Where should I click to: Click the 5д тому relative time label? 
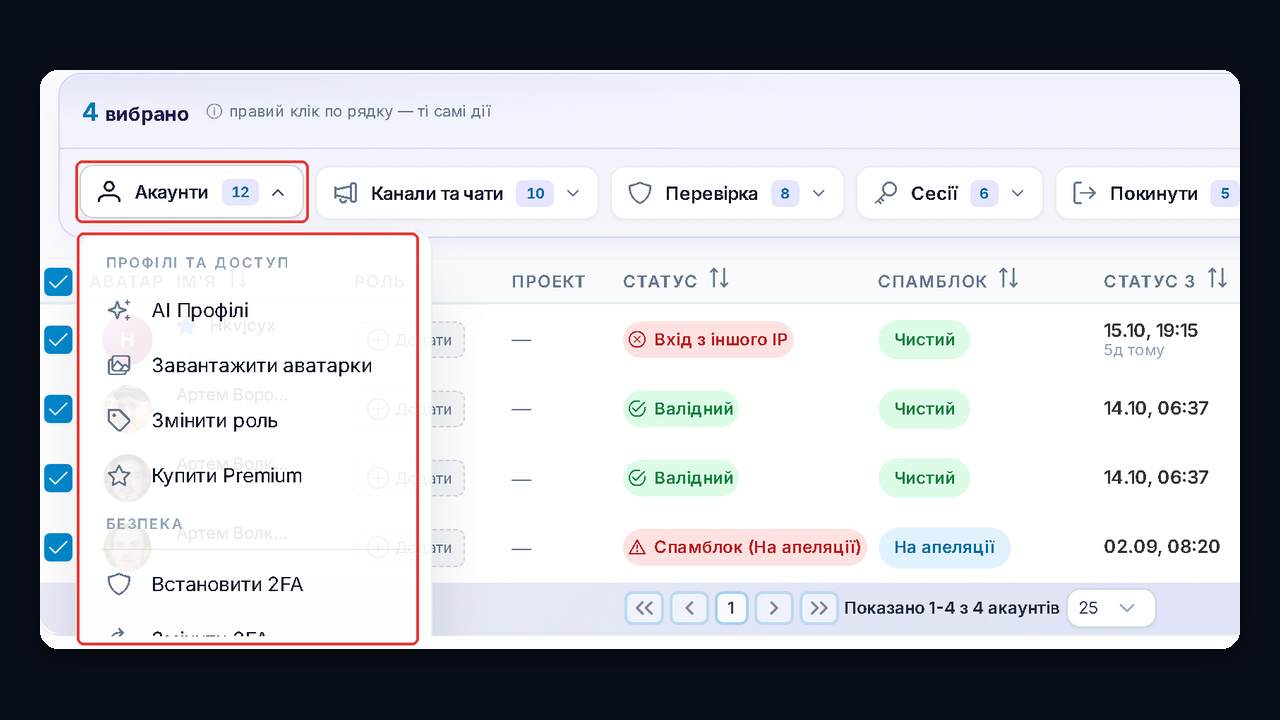pyautogui.click(x=1134, y=351)
